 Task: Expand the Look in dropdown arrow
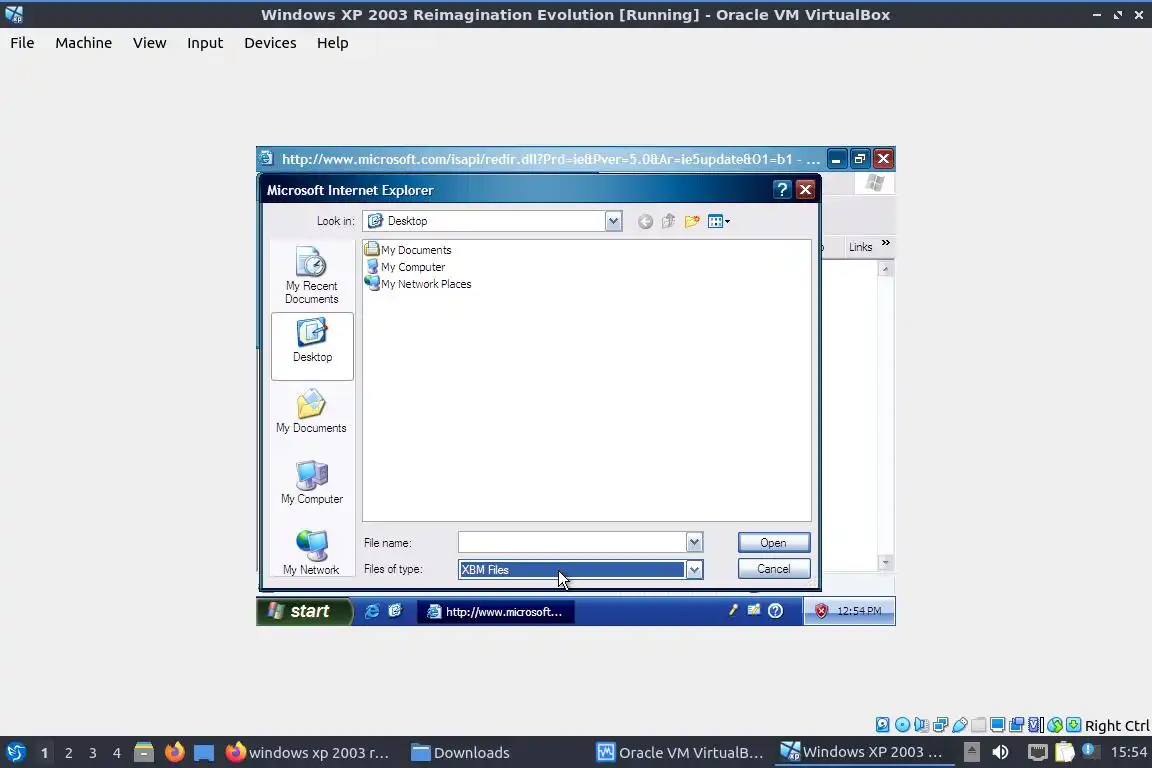[x=613, y=221]
